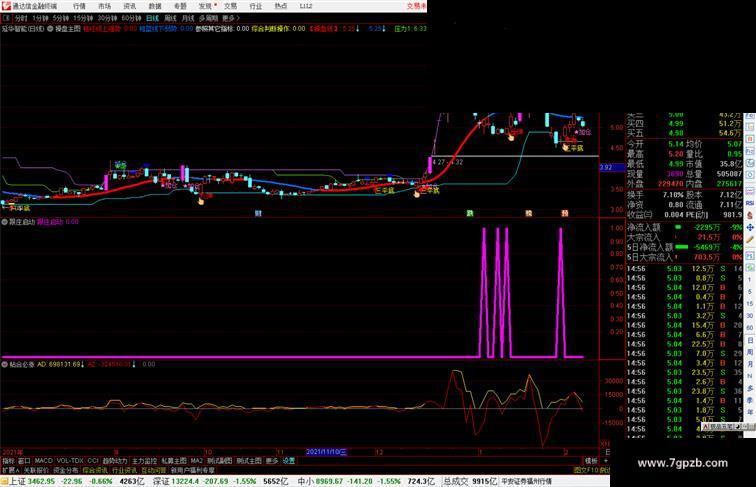Open the 交易 menu

click(230, 6)
